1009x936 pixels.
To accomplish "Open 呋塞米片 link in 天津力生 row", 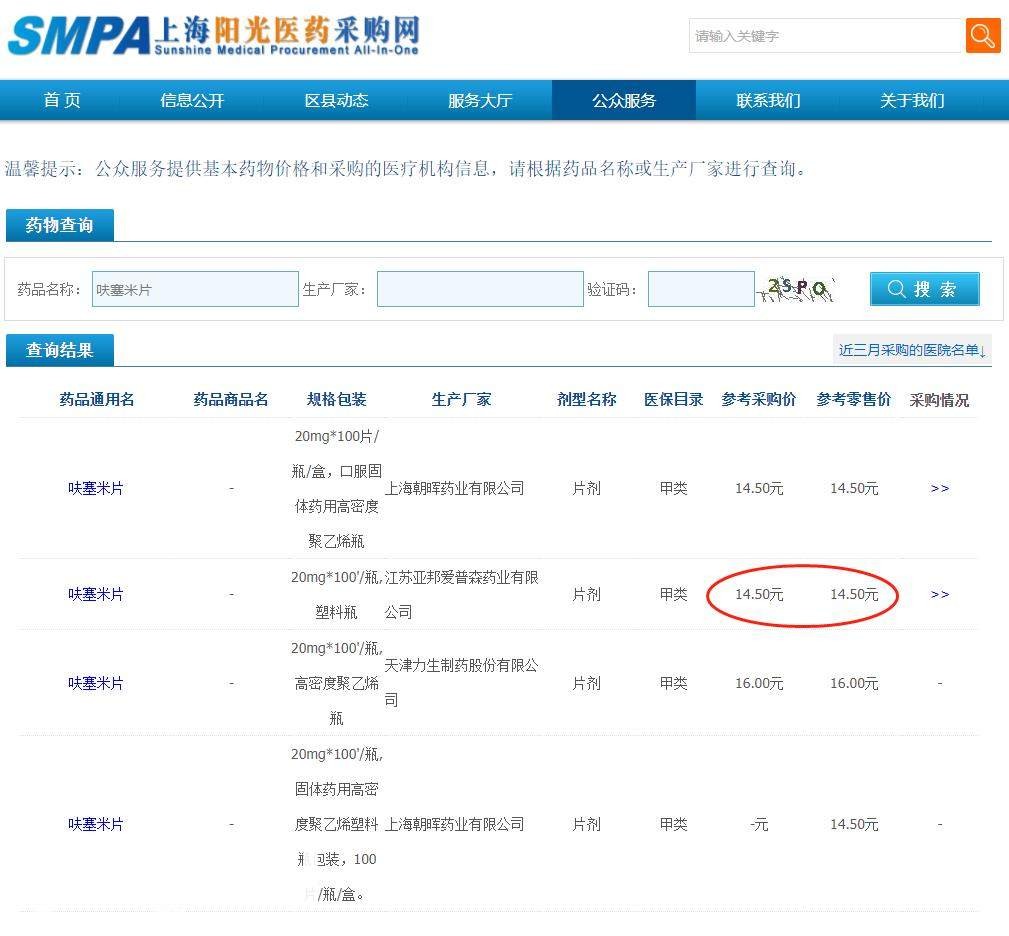I will pos(96,683).
